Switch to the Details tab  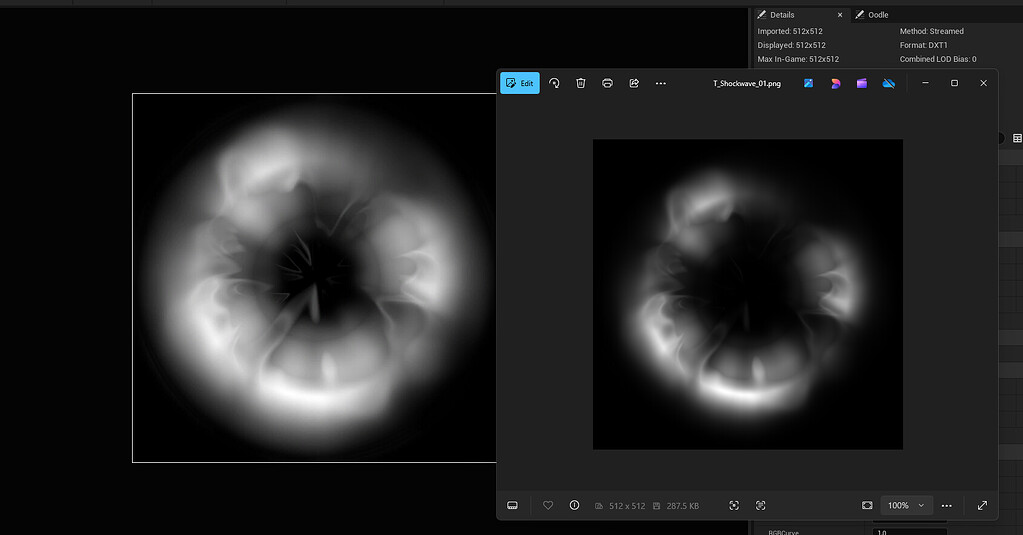click(x=782, y=15)
